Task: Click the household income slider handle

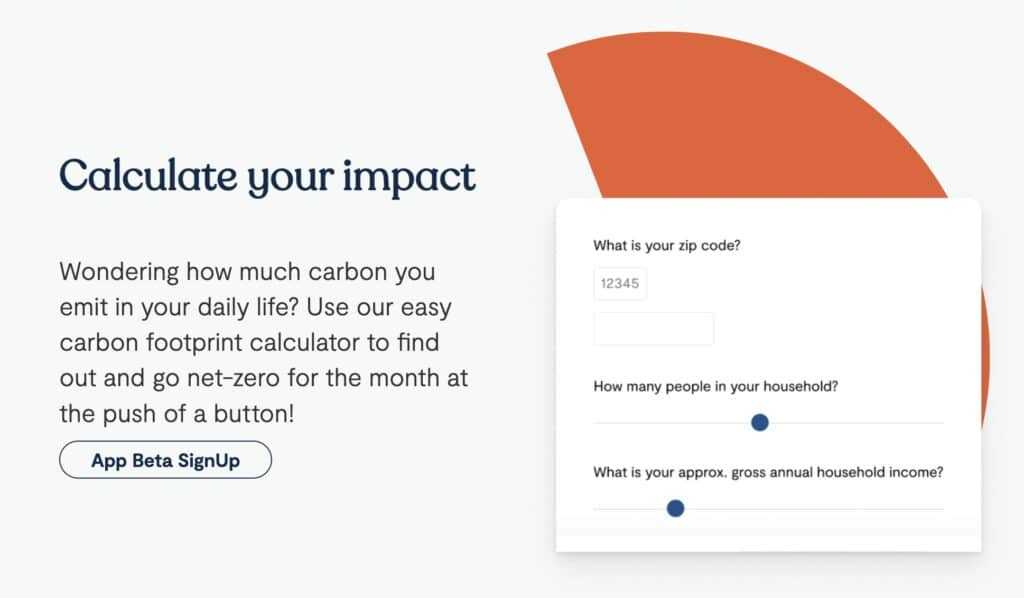Action: (675, 508)
